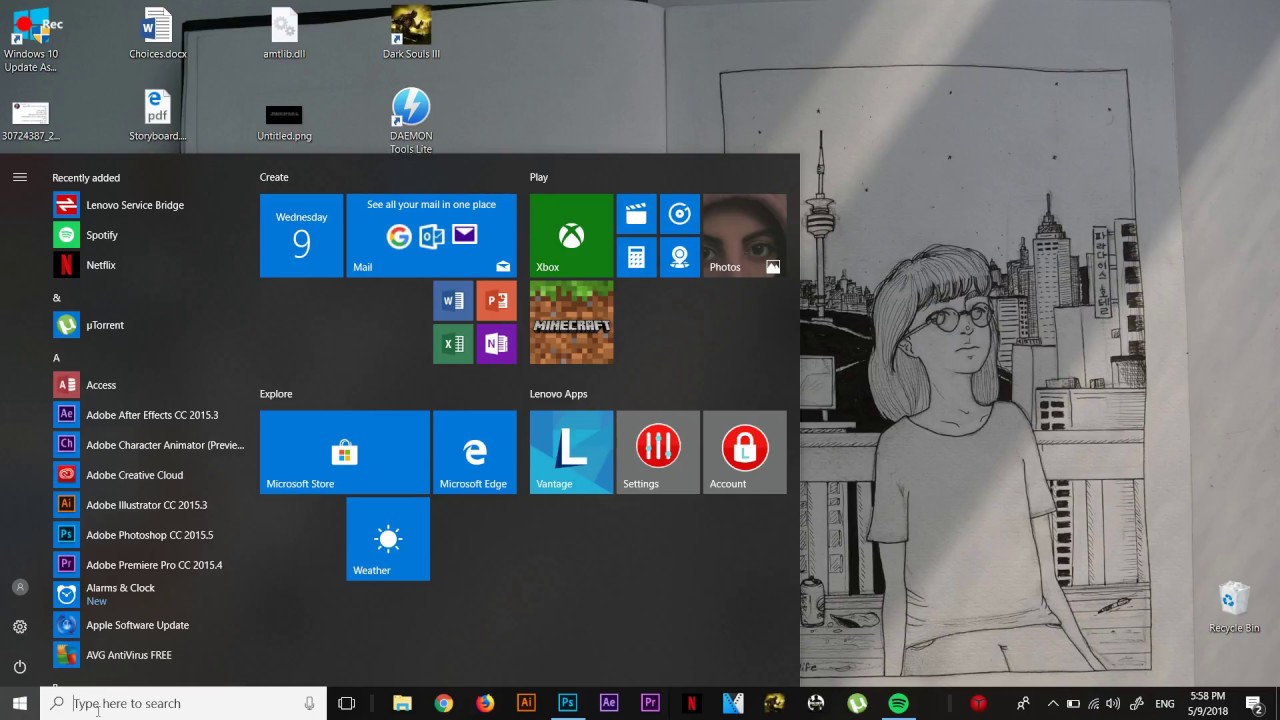Jump to app letters via the A header

pyautogui.click(x=56, y=358)
